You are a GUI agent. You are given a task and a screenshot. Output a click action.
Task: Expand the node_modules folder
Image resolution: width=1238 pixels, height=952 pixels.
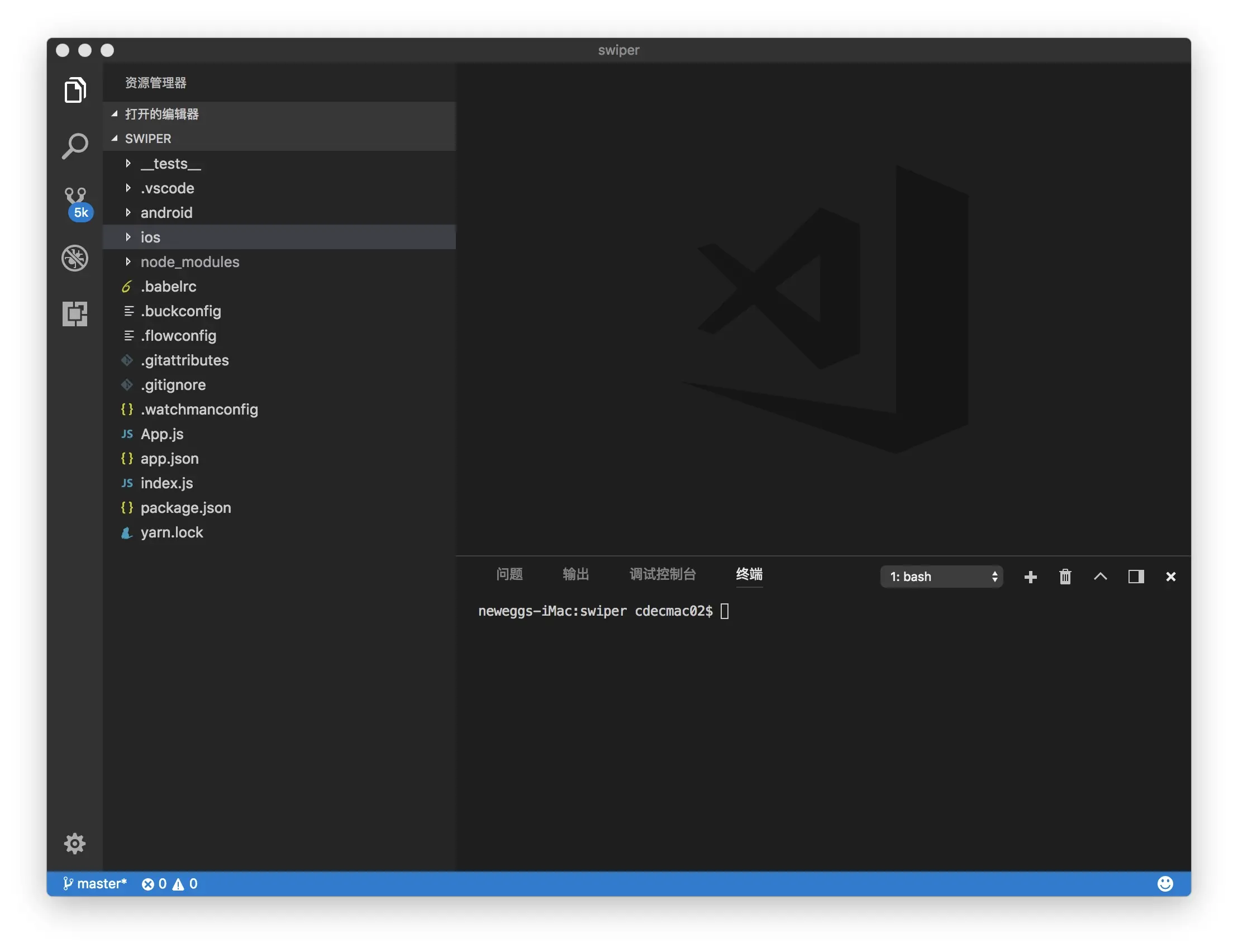(189, 262)
